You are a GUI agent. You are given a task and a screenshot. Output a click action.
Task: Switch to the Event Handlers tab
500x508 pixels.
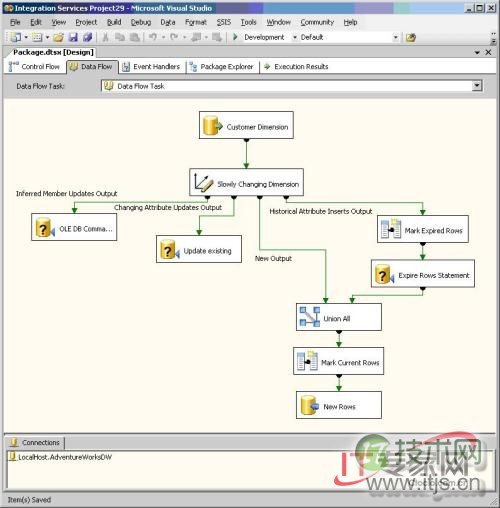151,67
